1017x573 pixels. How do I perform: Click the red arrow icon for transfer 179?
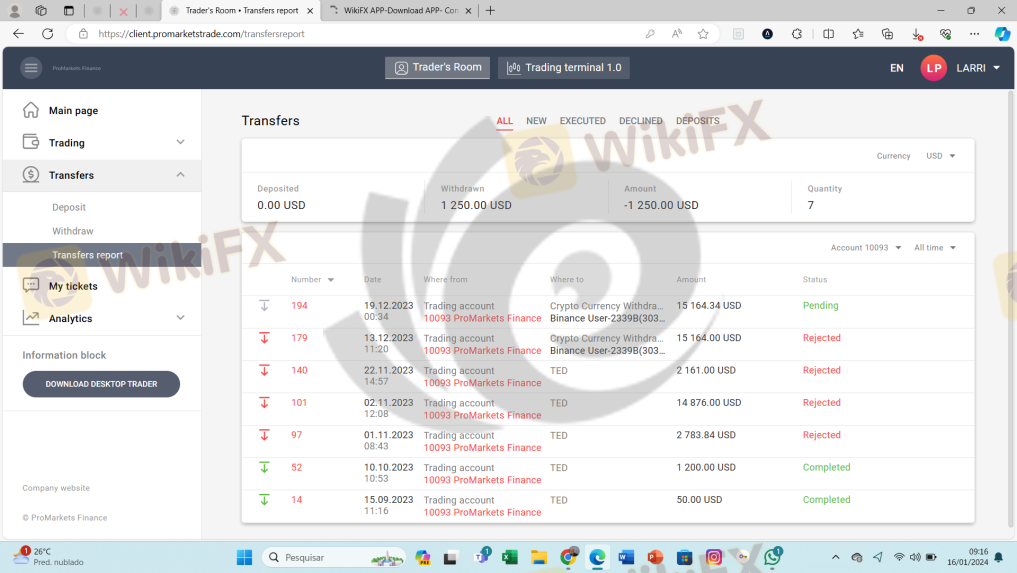(264, 338)
